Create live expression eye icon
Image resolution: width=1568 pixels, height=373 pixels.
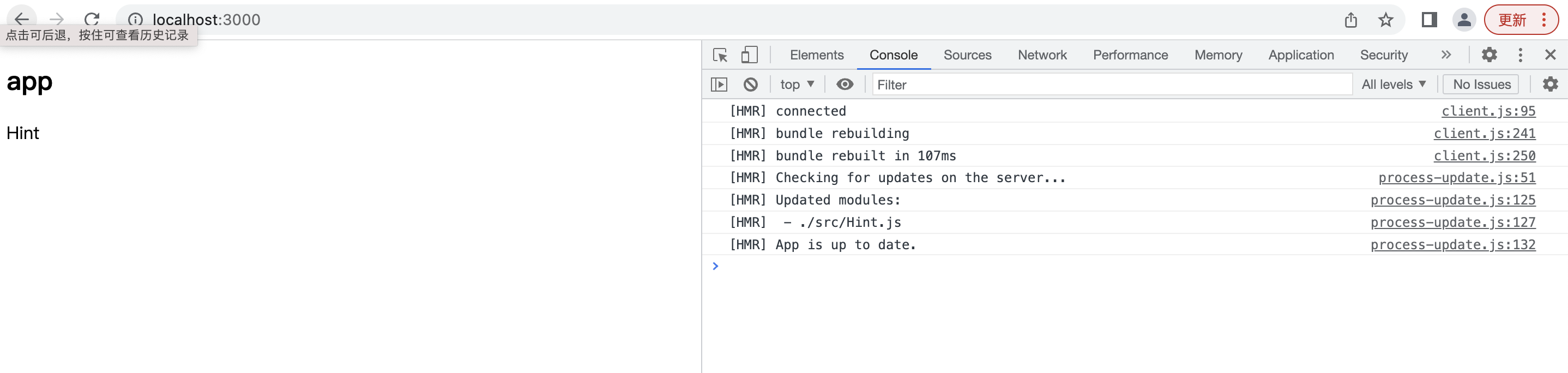coord(845,85)
